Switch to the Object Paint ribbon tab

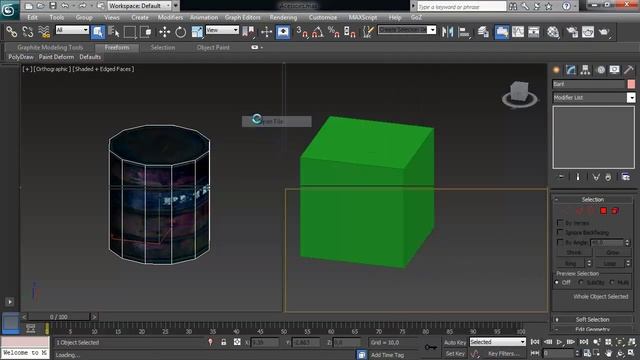pos(213,47)
